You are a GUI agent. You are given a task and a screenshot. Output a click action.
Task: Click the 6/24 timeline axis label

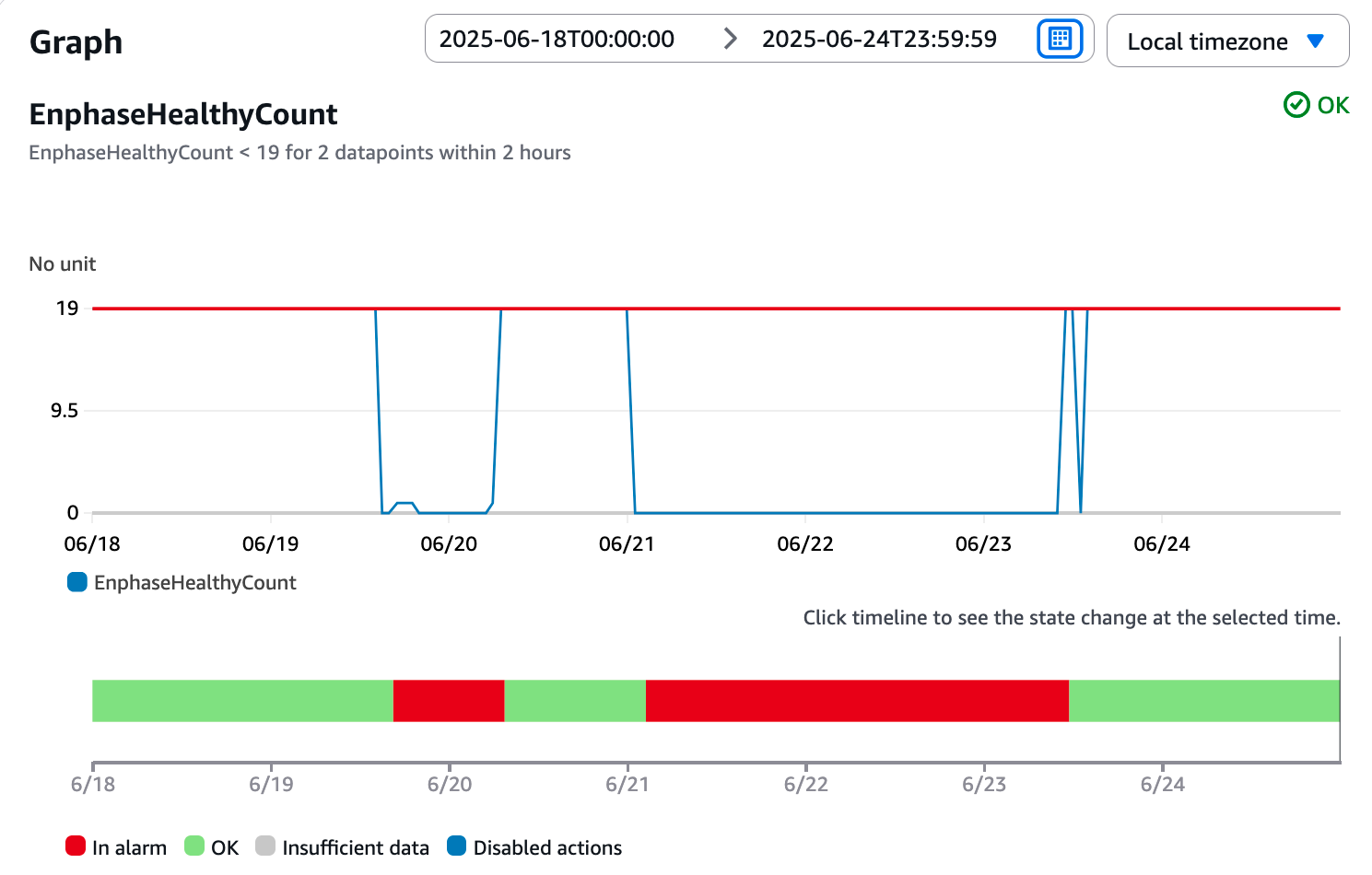pyautogui.click(x=1162, y=785)
